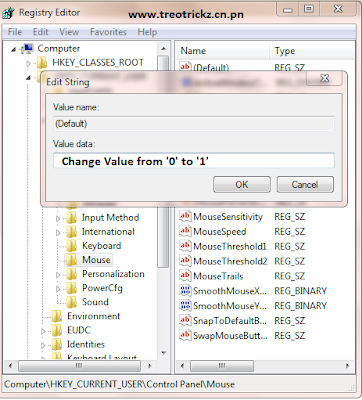Select the Environment key label
This screenshot has width=362, height=400.
[x=94, y=316]
